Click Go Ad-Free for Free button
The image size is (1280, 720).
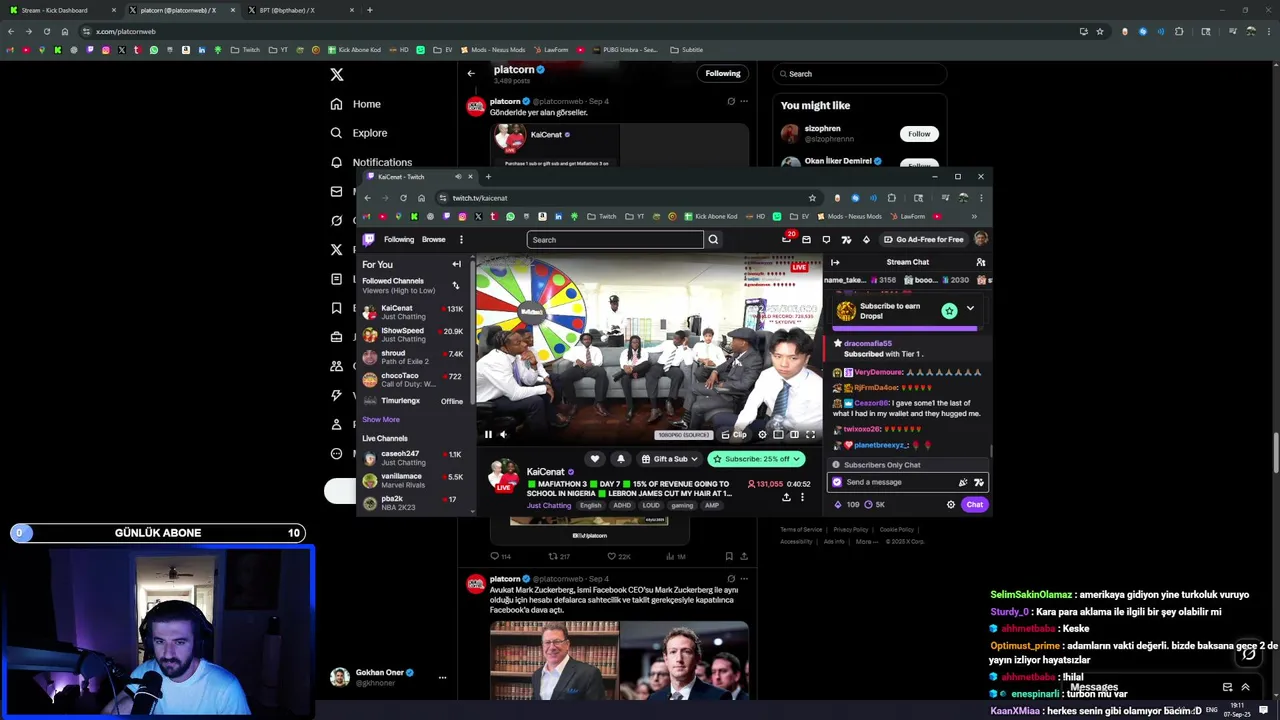[x=923, y=240]
